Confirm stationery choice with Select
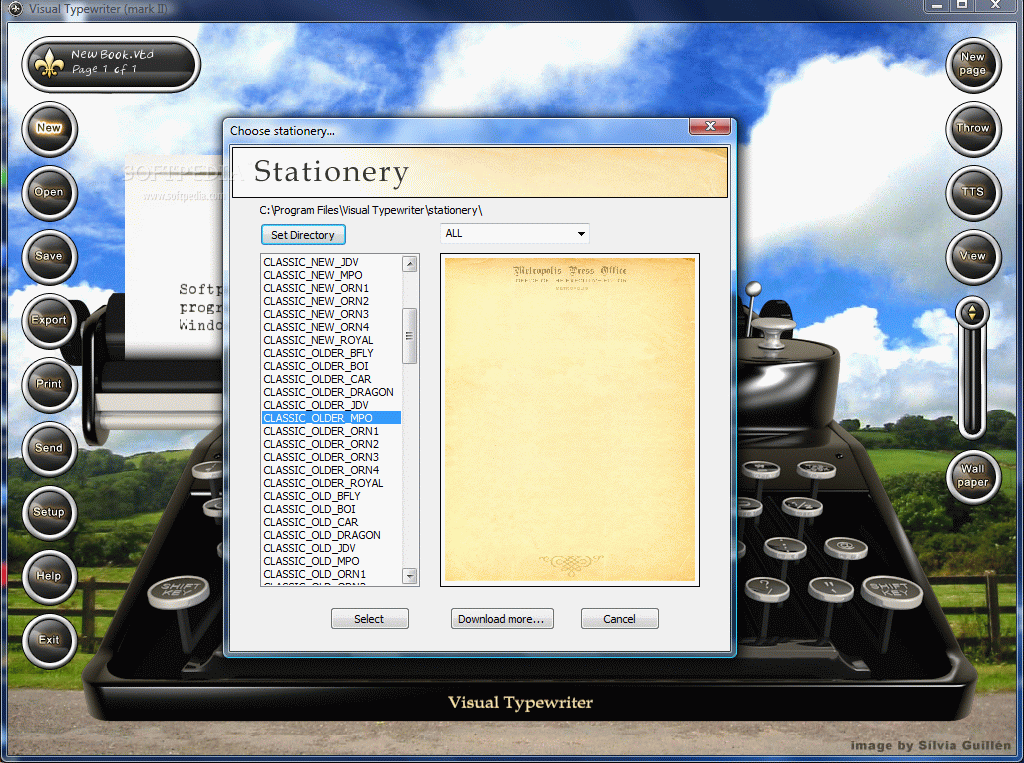 coord(369,618)
